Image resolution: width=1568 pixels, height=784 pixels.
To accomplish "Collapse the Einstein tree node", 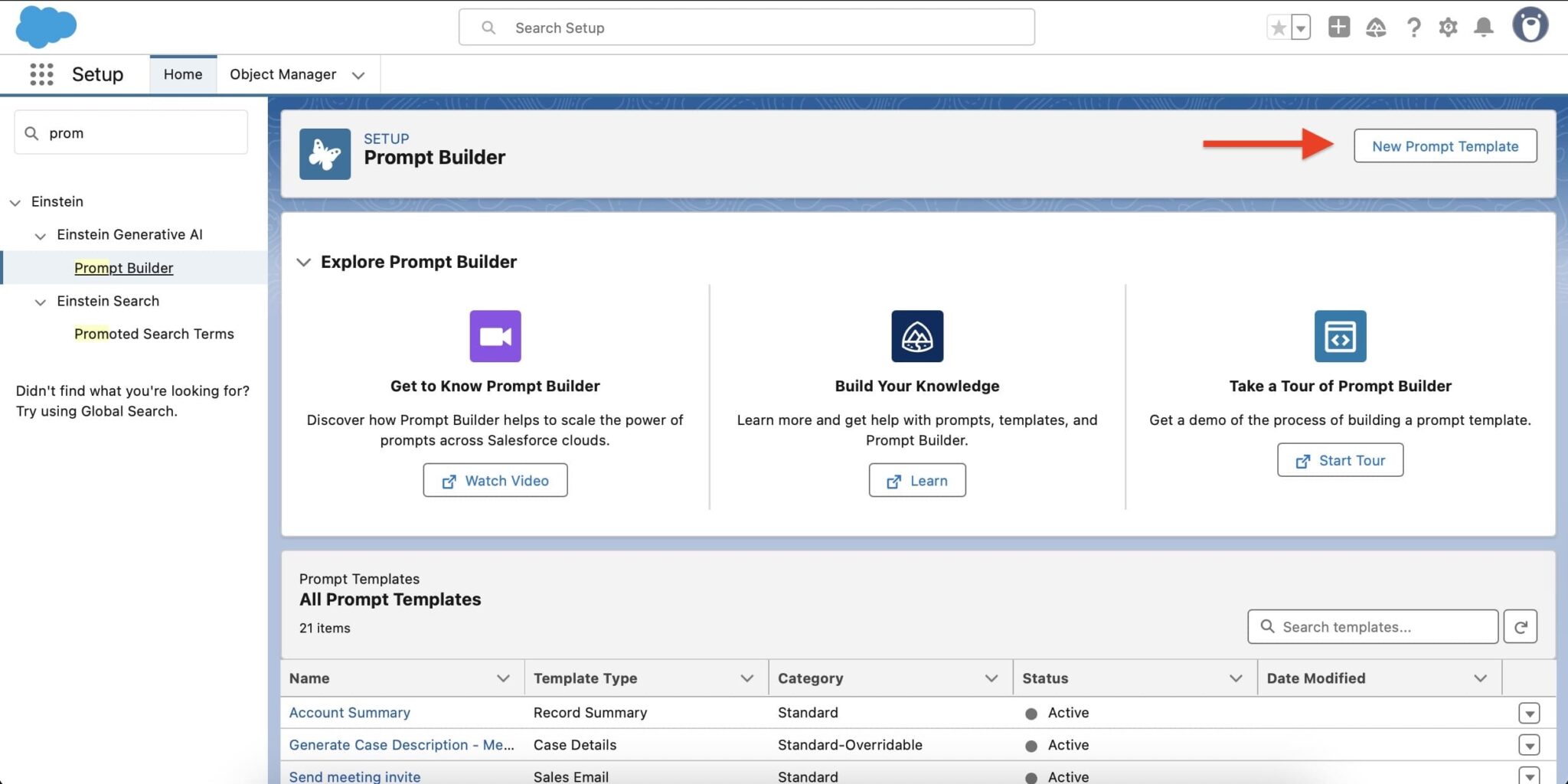I will (15, 202).
